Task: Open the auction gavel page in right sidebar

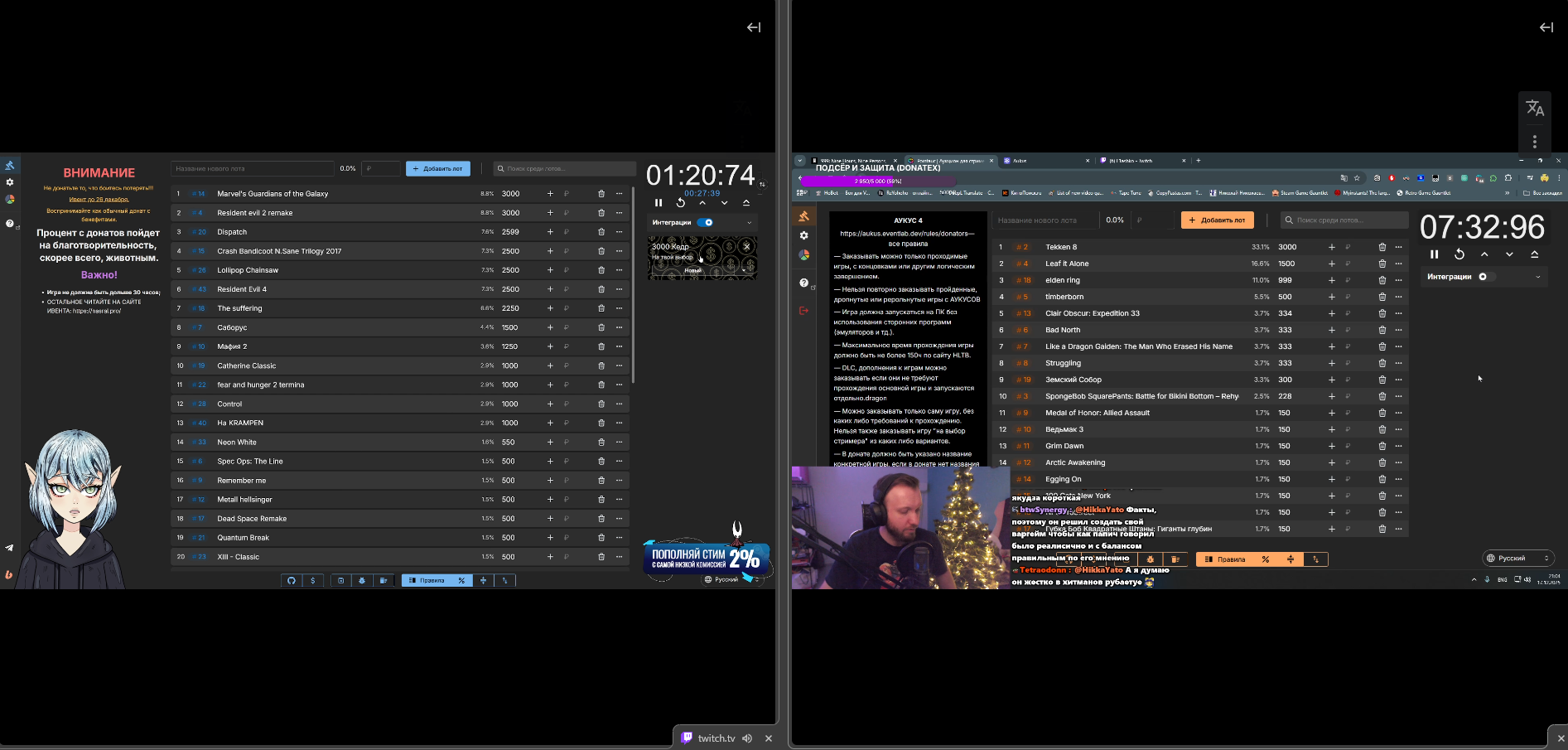Action: (803, 216)
